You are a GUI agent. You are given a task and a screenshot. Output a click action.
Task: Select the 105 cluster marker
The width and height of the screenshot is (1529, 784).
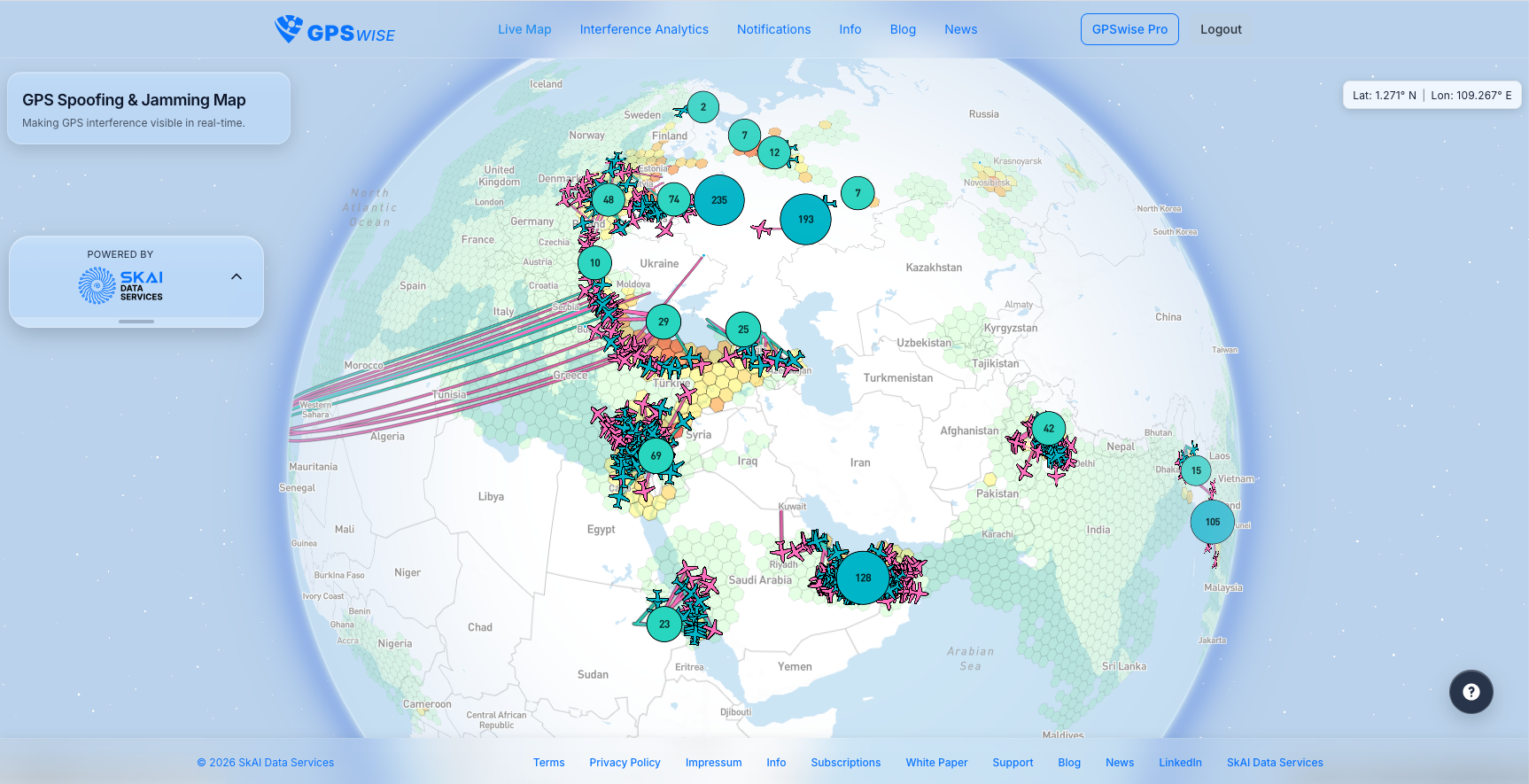[x=1212, y=522]
